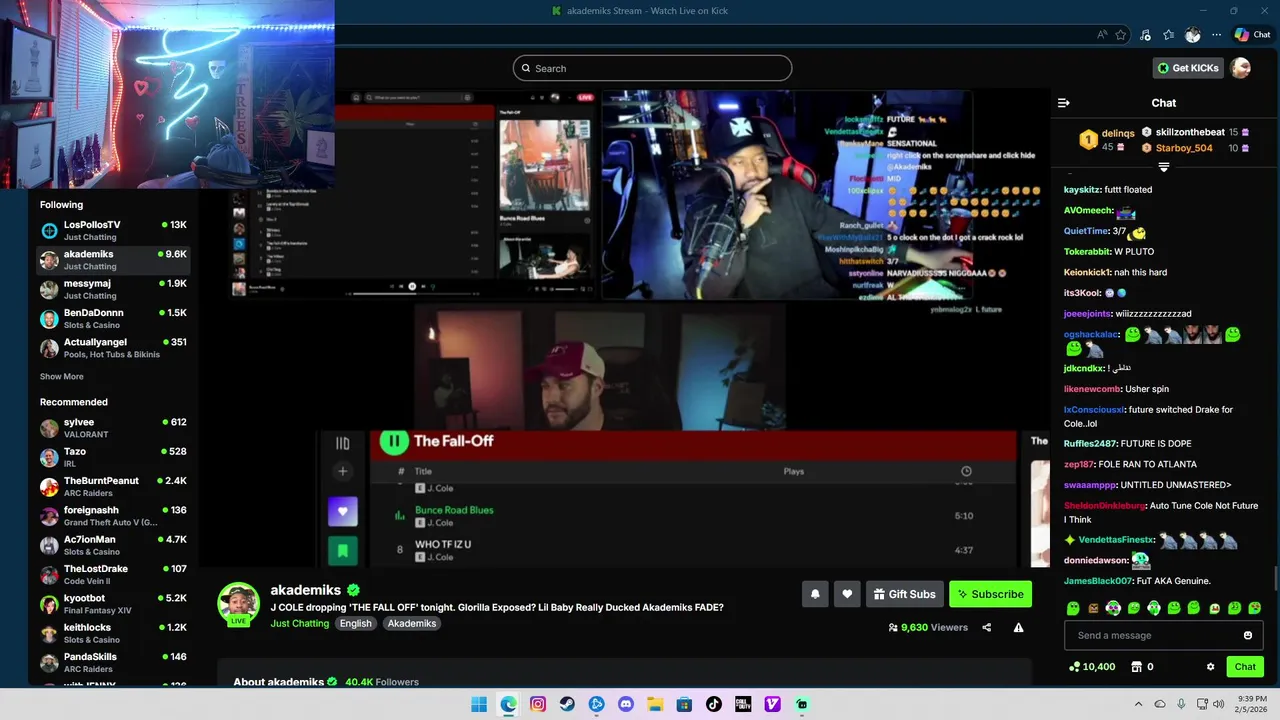Select the English language tag
This screenshot has width=1280, height=720.
click(355, 623)
